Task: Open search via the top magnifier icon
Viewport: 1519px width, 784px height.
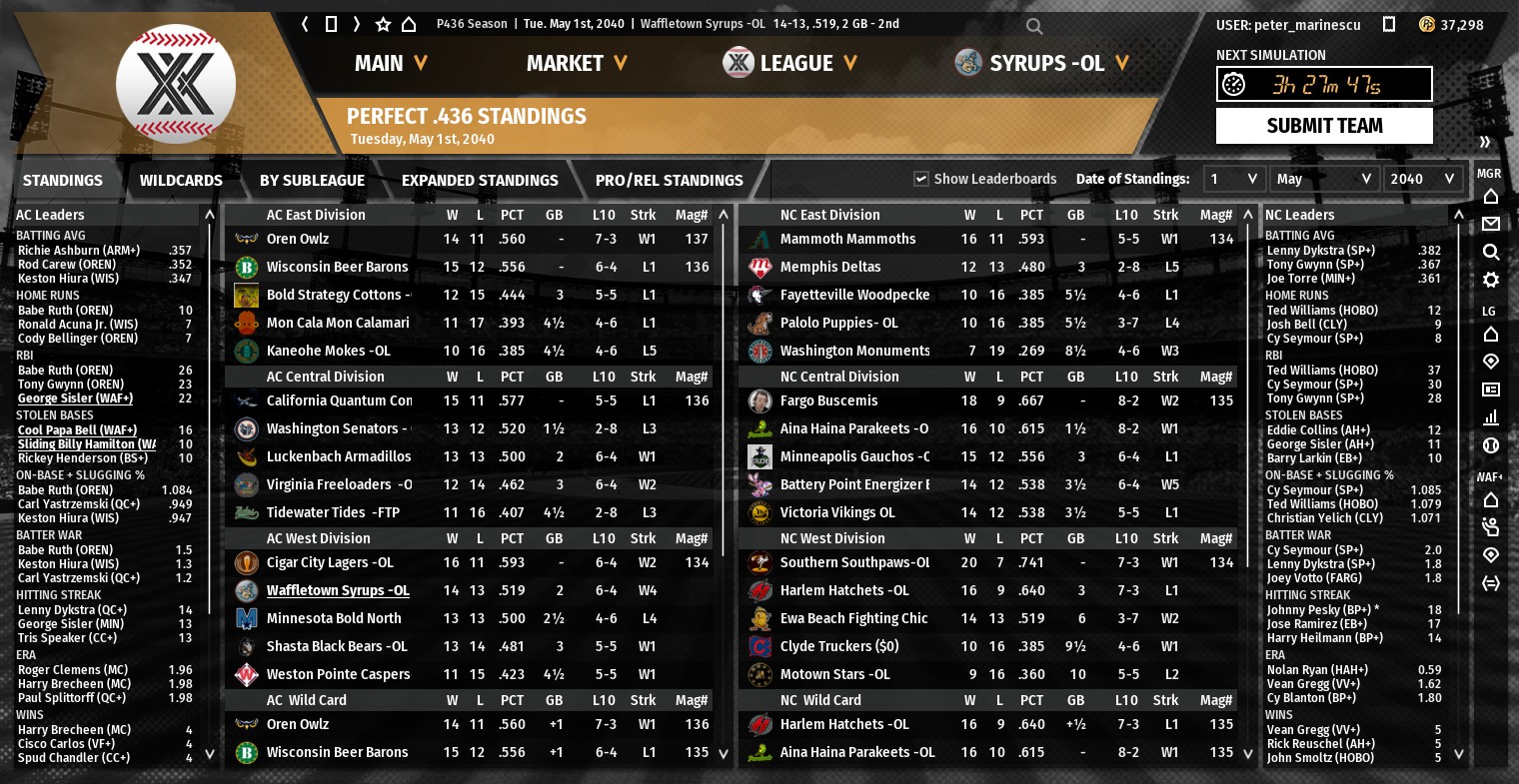Action: (1034, 26)
